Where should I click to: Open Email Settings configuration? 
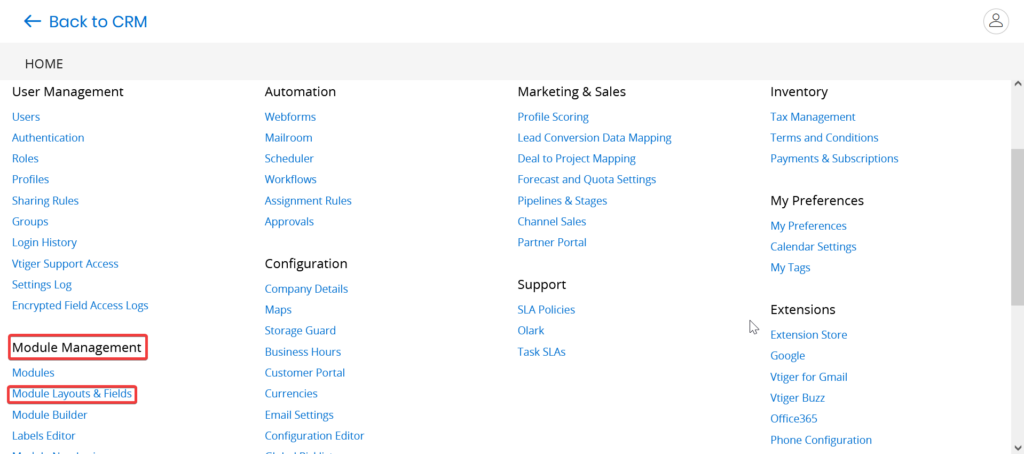(299, 415)
